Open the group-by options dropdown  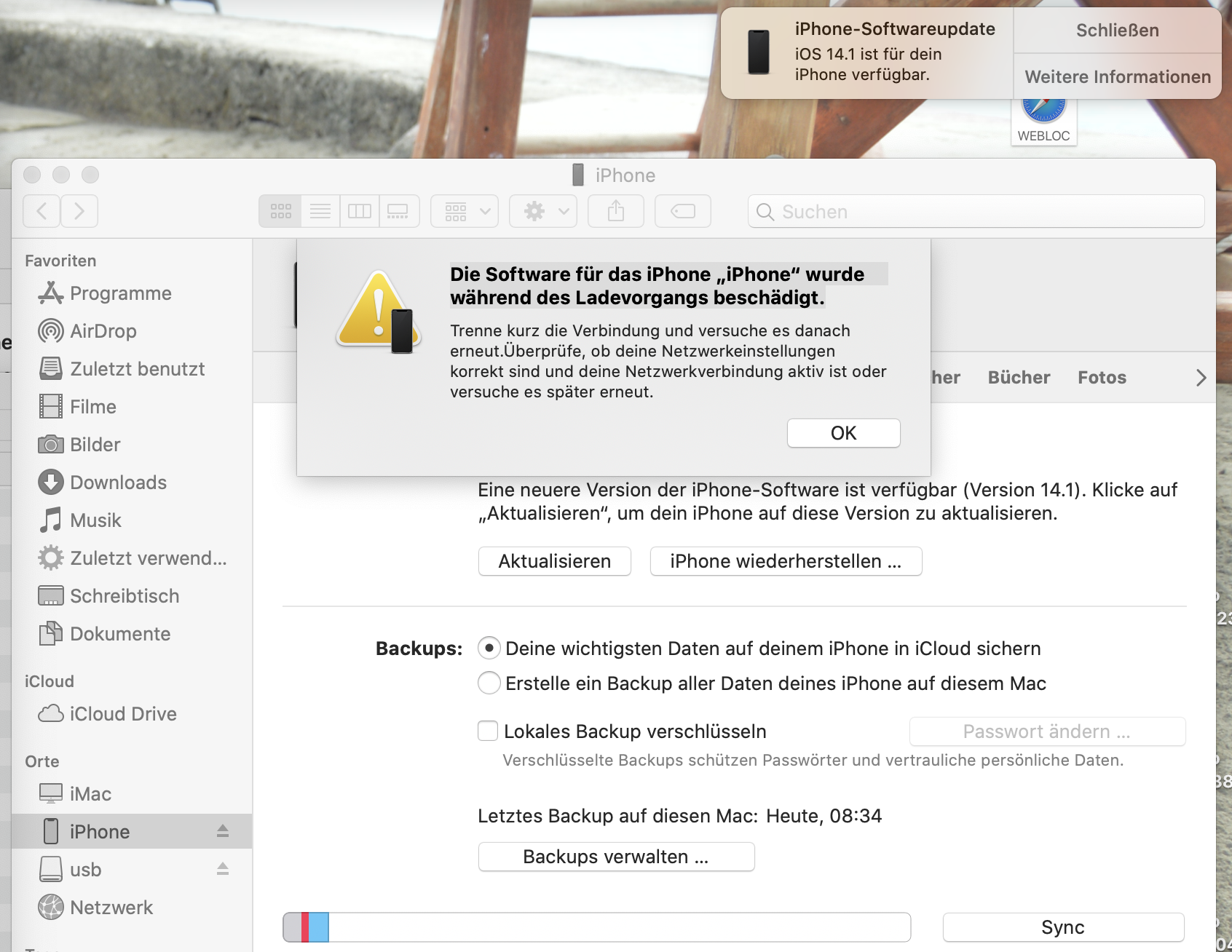point(465,211)
